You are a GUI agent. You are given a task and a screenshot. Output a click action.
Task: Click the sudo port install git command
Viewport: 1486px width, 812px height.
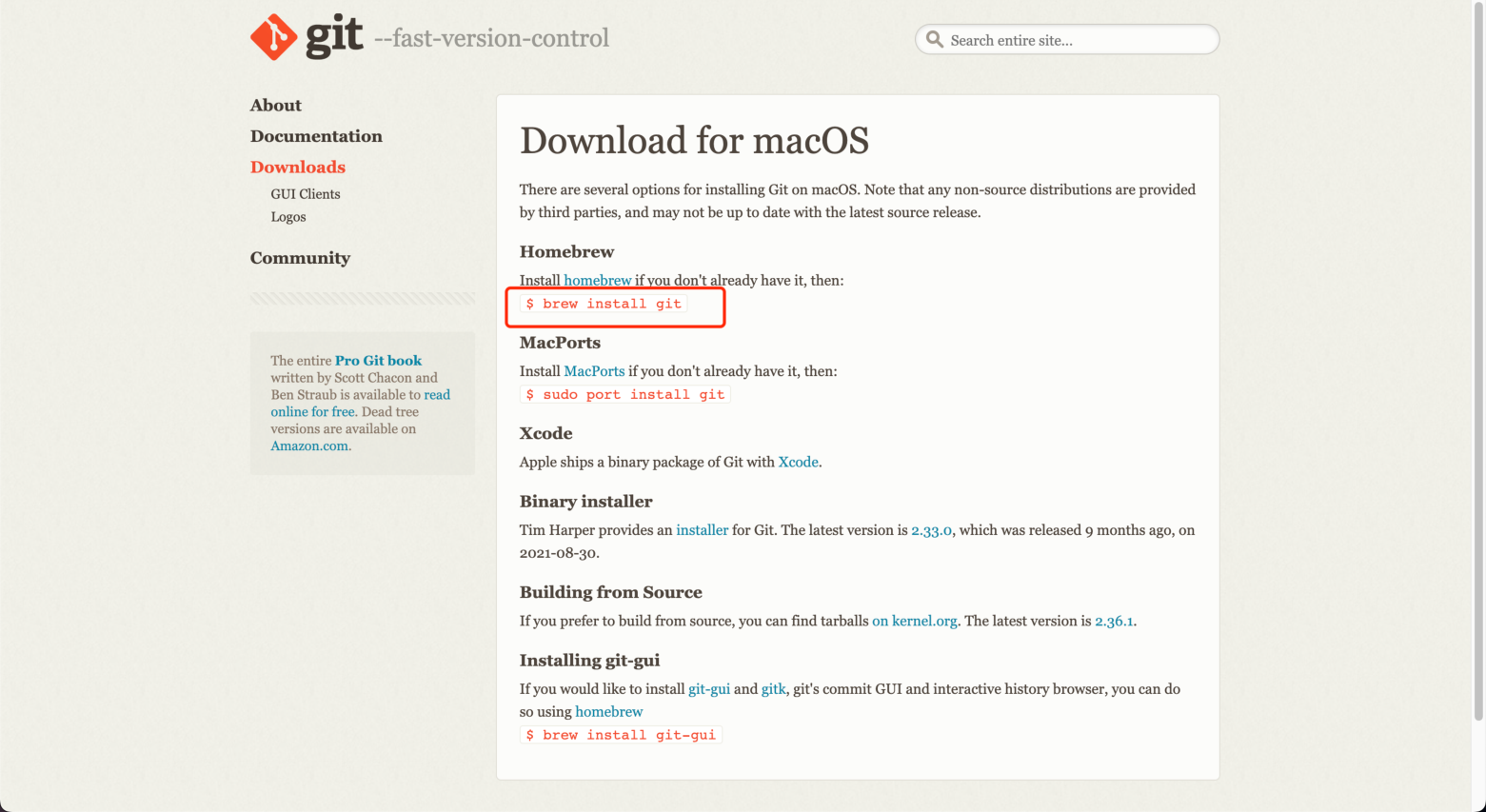point(625,394)
